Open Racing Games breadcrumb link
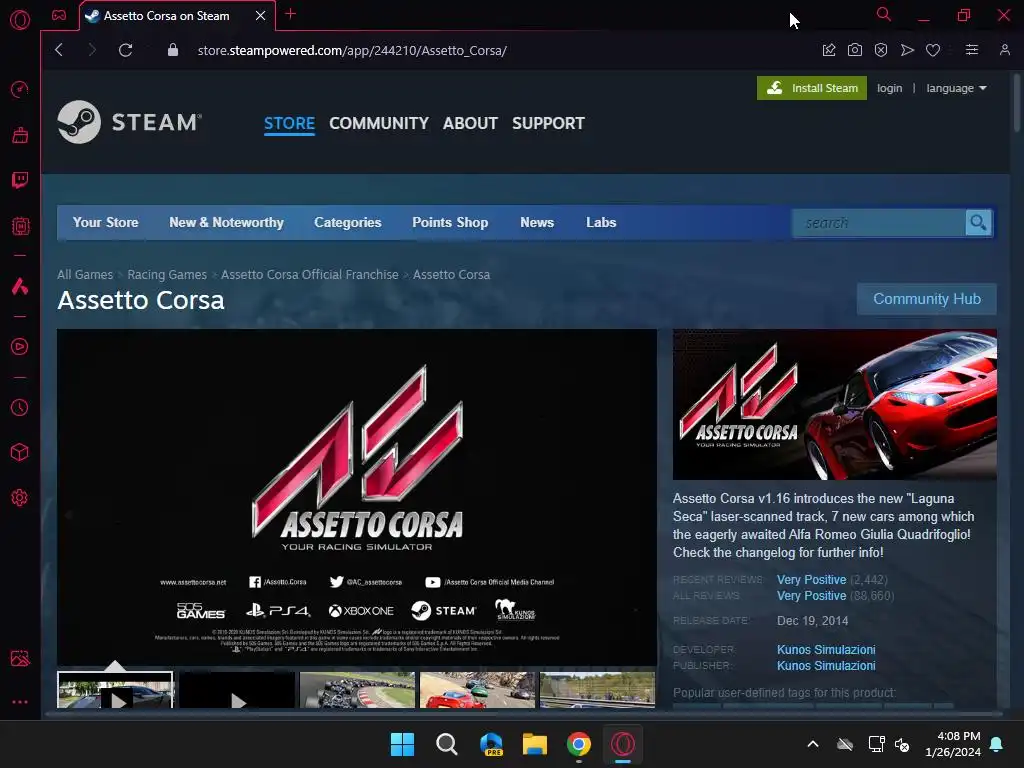 tap(167, 275)
